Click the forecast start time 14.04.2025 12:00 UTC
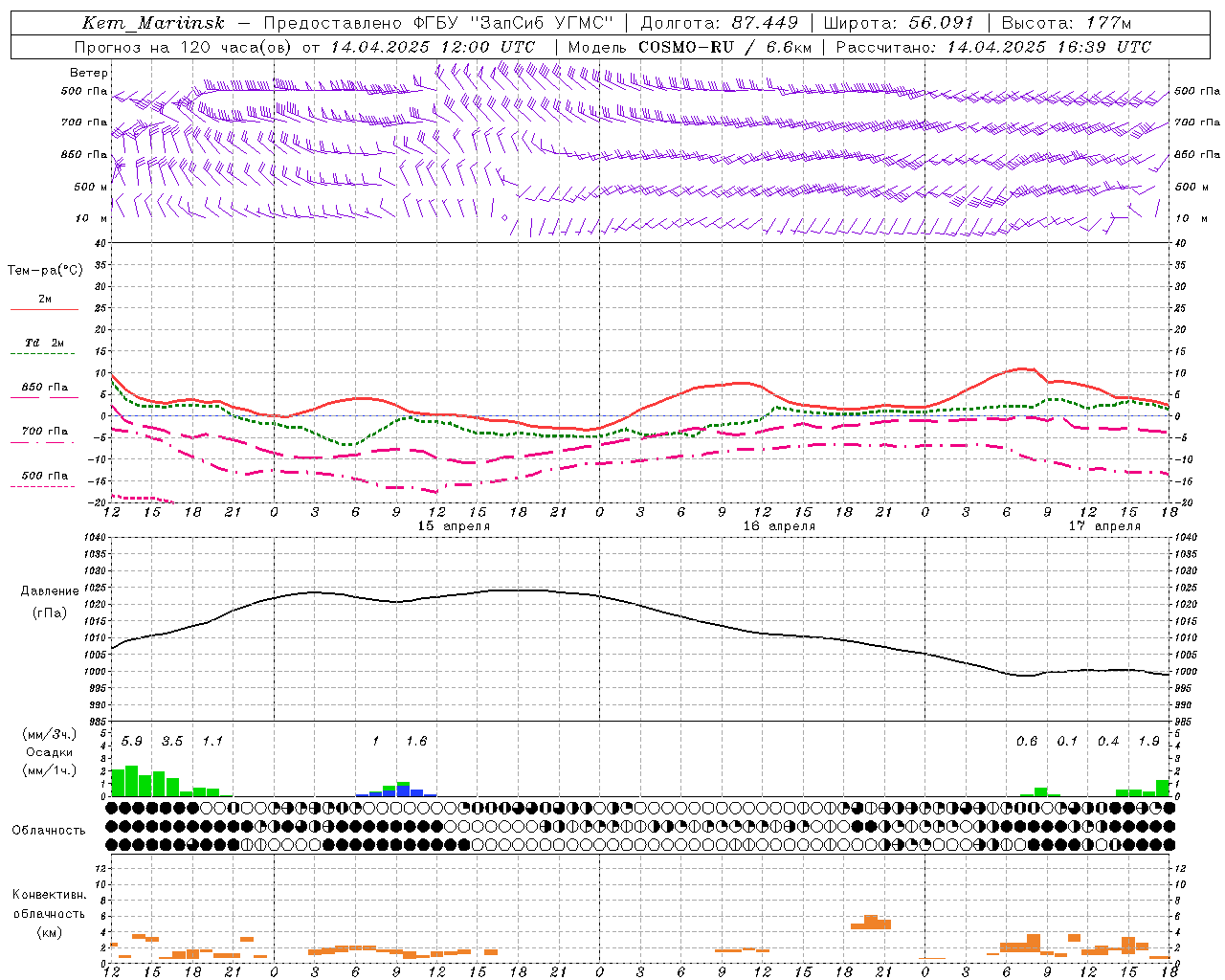1225x980 pixels. pos(433,47)
